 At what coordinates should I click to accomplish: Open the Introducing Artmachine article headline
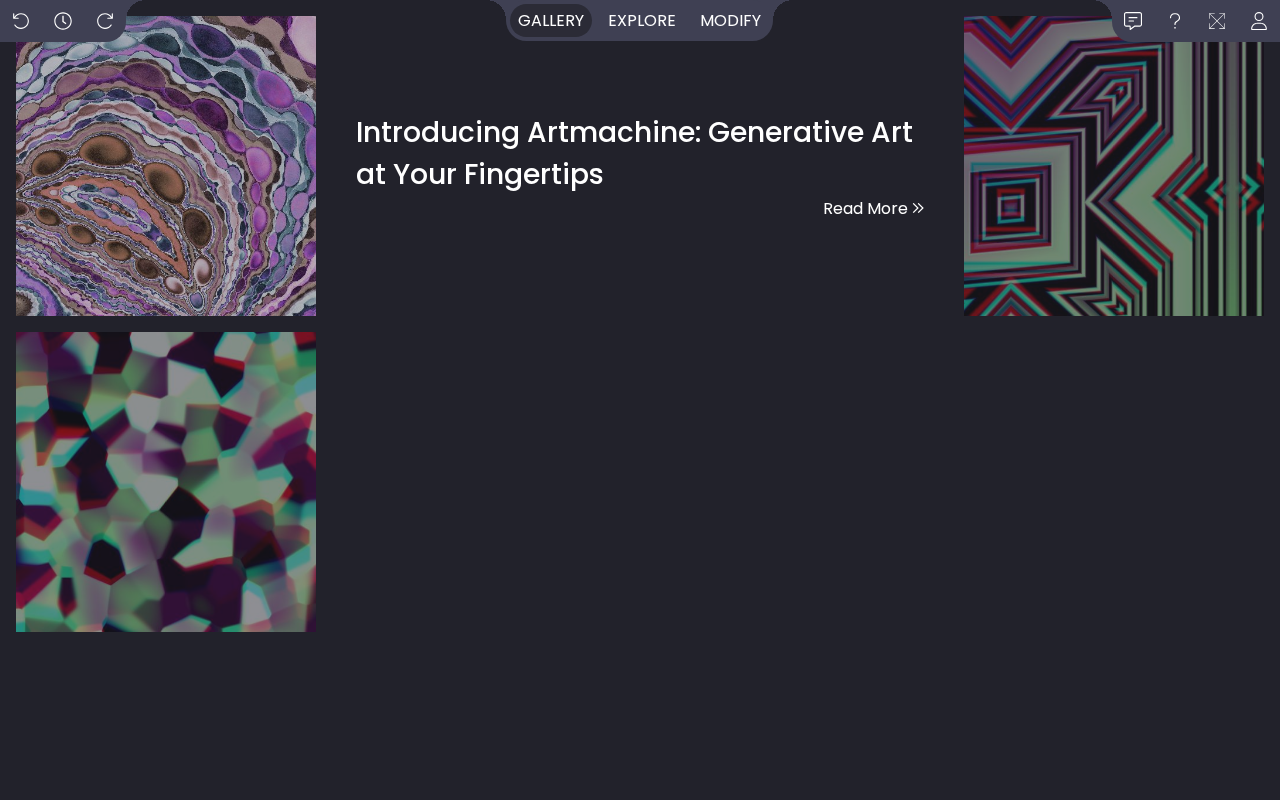click(x=634, y=153)
